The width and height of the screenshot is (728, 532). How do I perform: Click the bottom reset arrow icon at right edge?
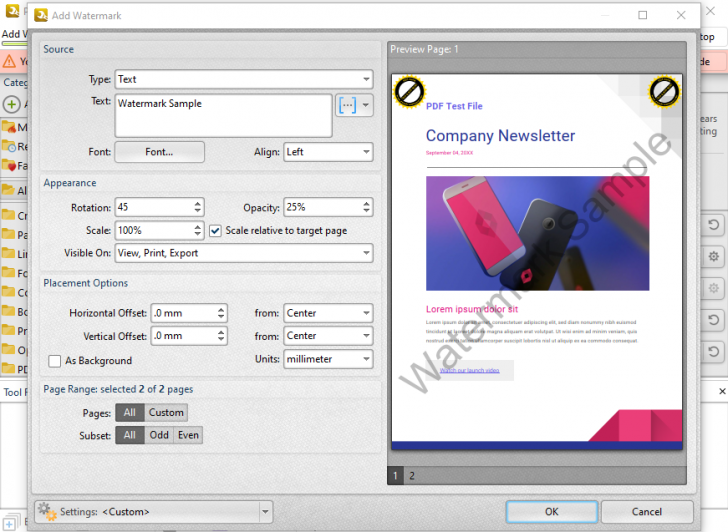click(x=714, y=351)
